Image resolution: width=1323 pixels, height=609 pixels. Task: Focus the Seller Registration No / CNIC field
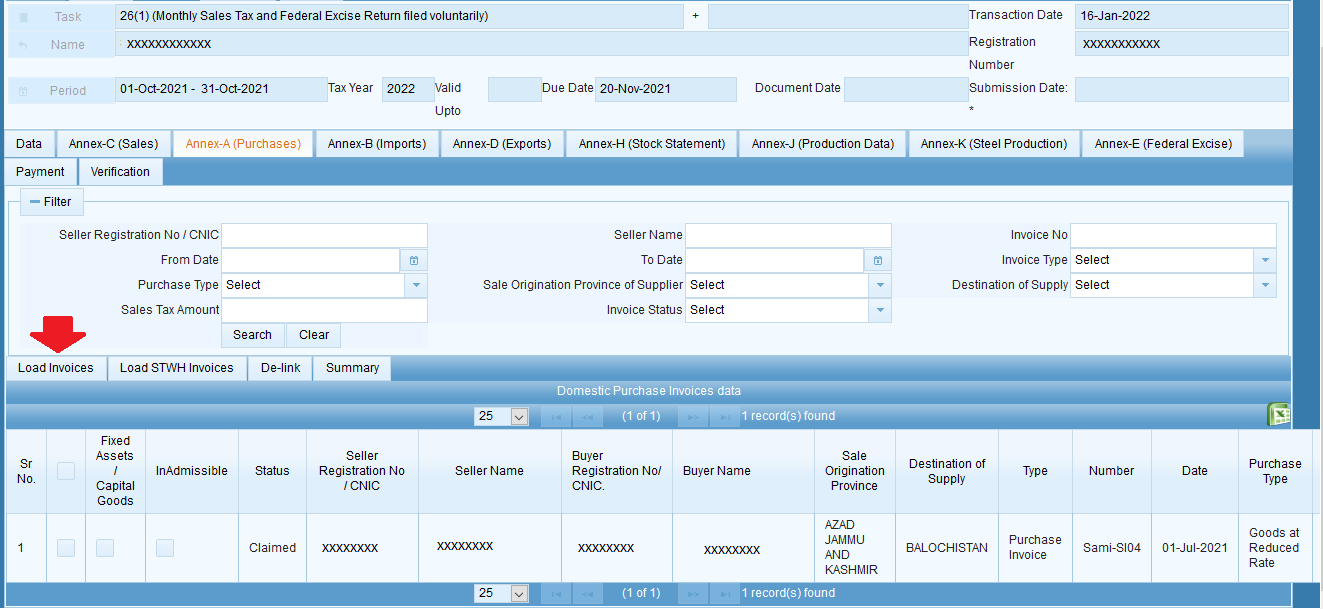pyautogui.click(x=324, y=235)
